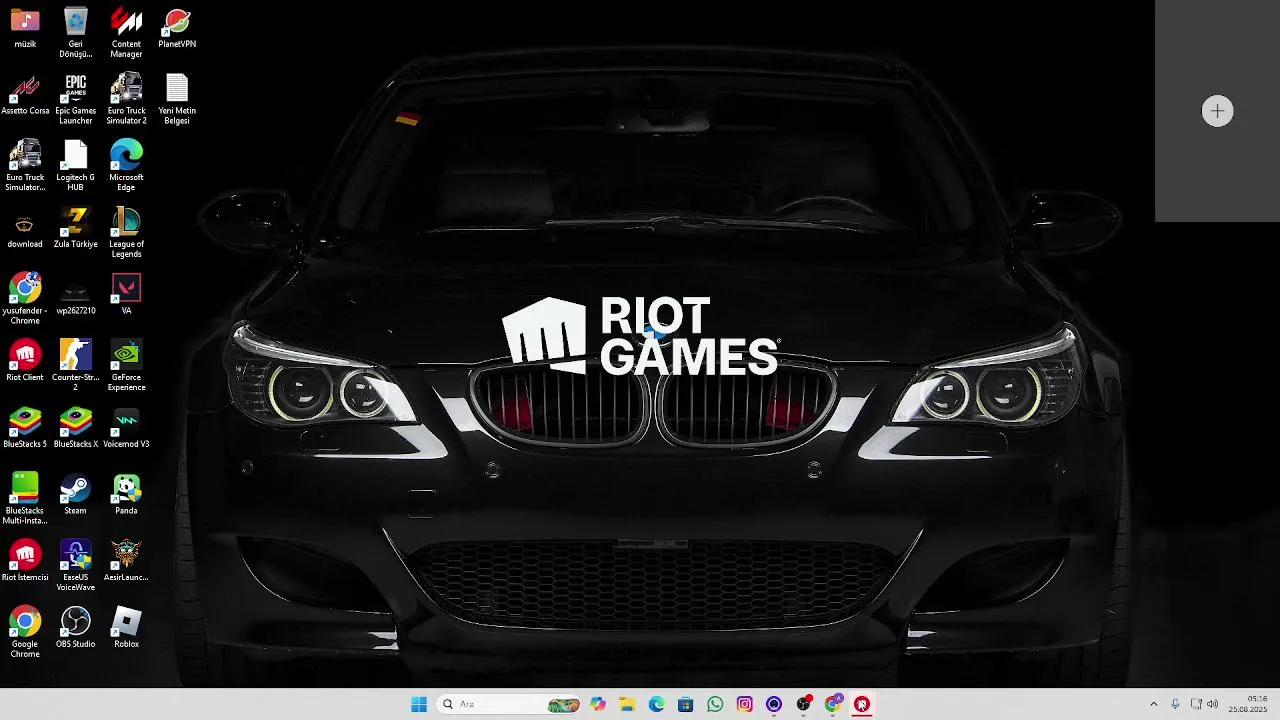The width and height of the screenshot is (1280, 720).
Task: Open the Euro Truck Simulator... truncated-label shortcut
Action: tap(25, 165)
